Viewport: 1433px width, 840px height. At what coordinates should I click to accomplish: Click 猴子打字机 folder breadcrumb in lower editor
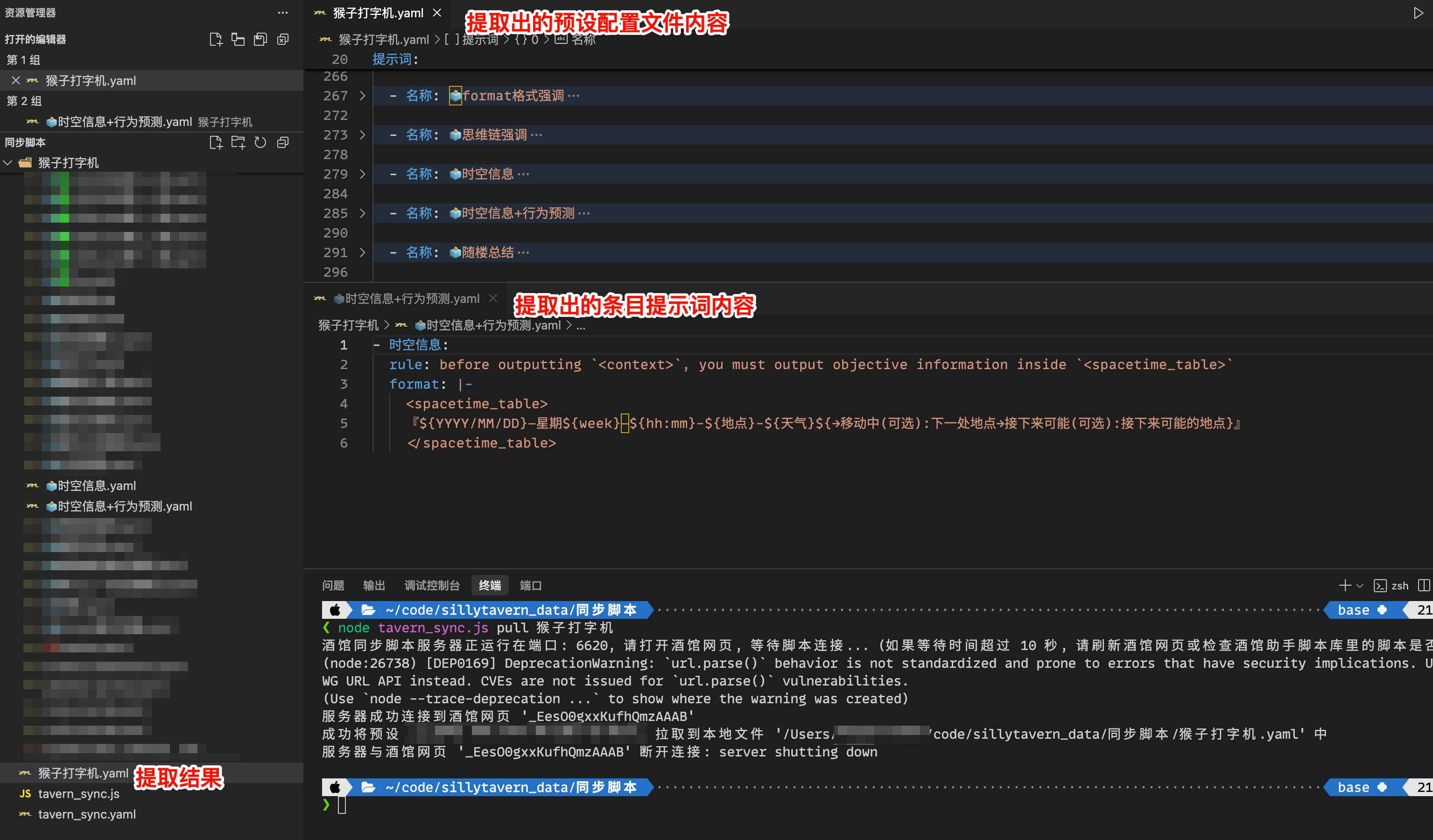tap(348, 325)
